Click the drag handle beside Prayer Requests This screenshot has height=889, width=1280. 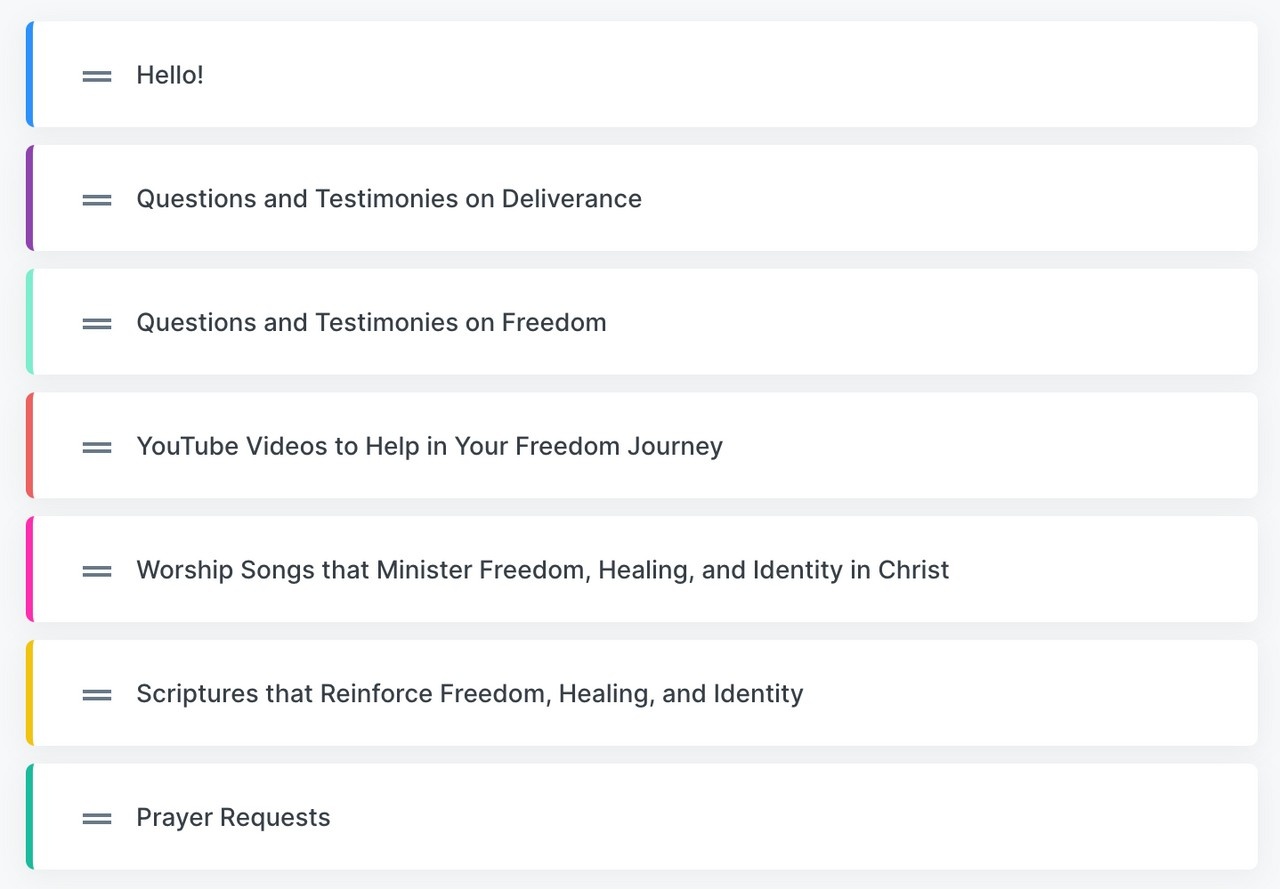pyautogui.click(x=97, y=818)
